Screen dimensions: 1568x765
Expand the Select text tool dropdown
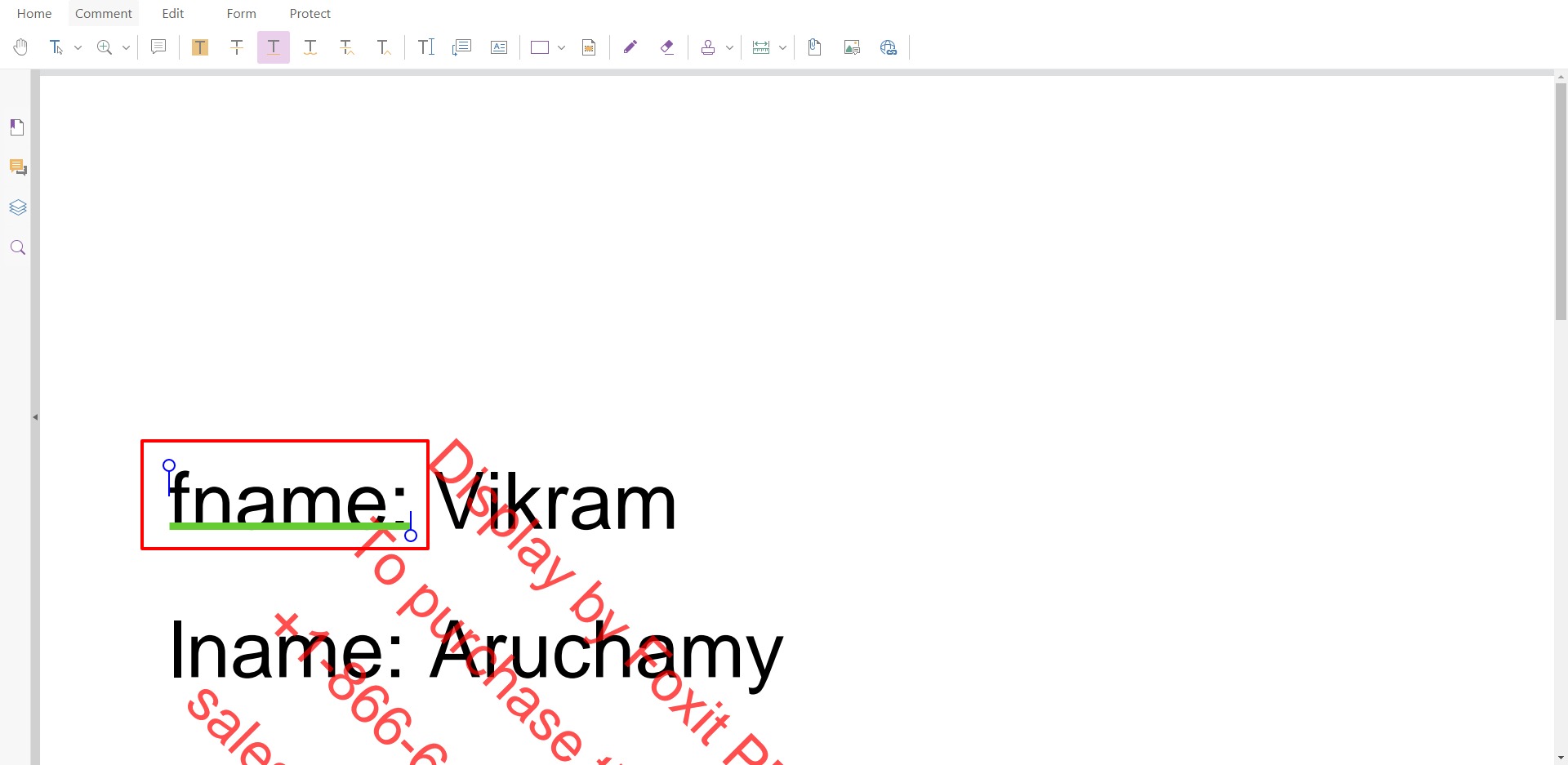click(78, 47)
